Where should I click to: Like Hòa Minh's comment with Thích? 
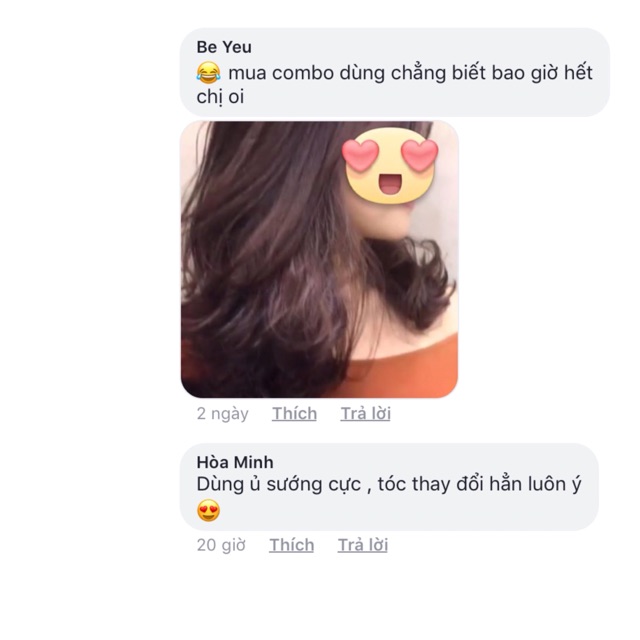pyautogui.click(x=291, y=545)
